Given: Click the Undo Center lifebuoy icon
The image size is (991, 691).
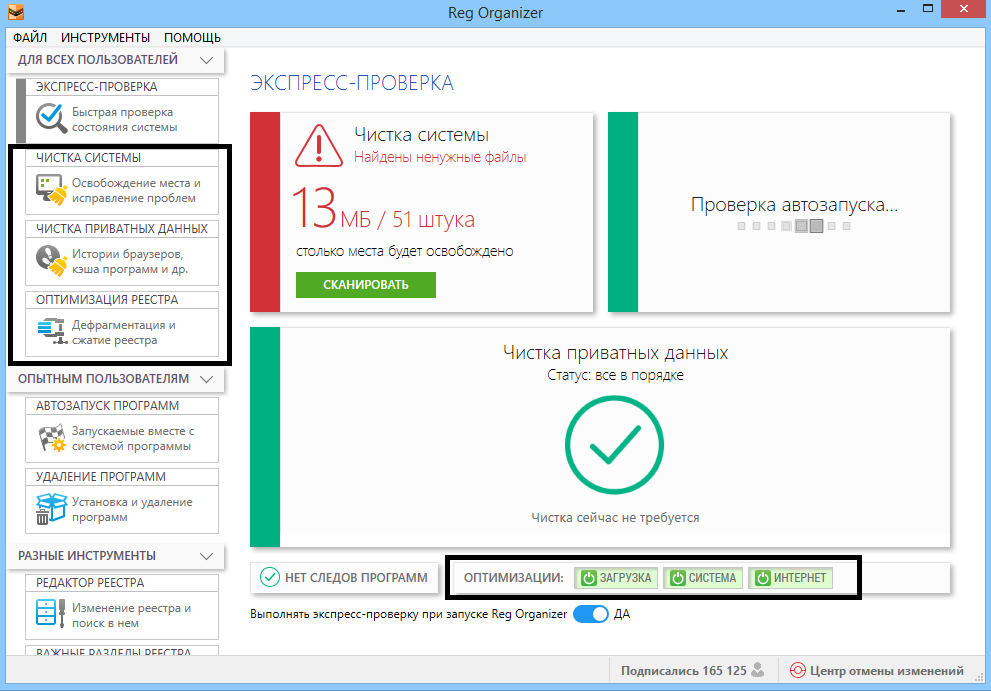Looking at the screenshot, I should (x=798, y=670).
